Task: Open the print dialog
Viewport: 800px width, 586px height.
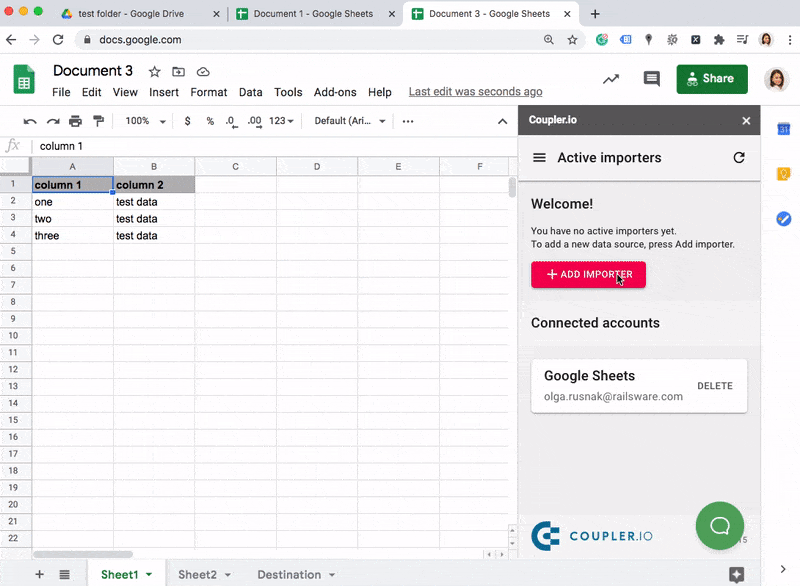Action: [x=74, y=120]
